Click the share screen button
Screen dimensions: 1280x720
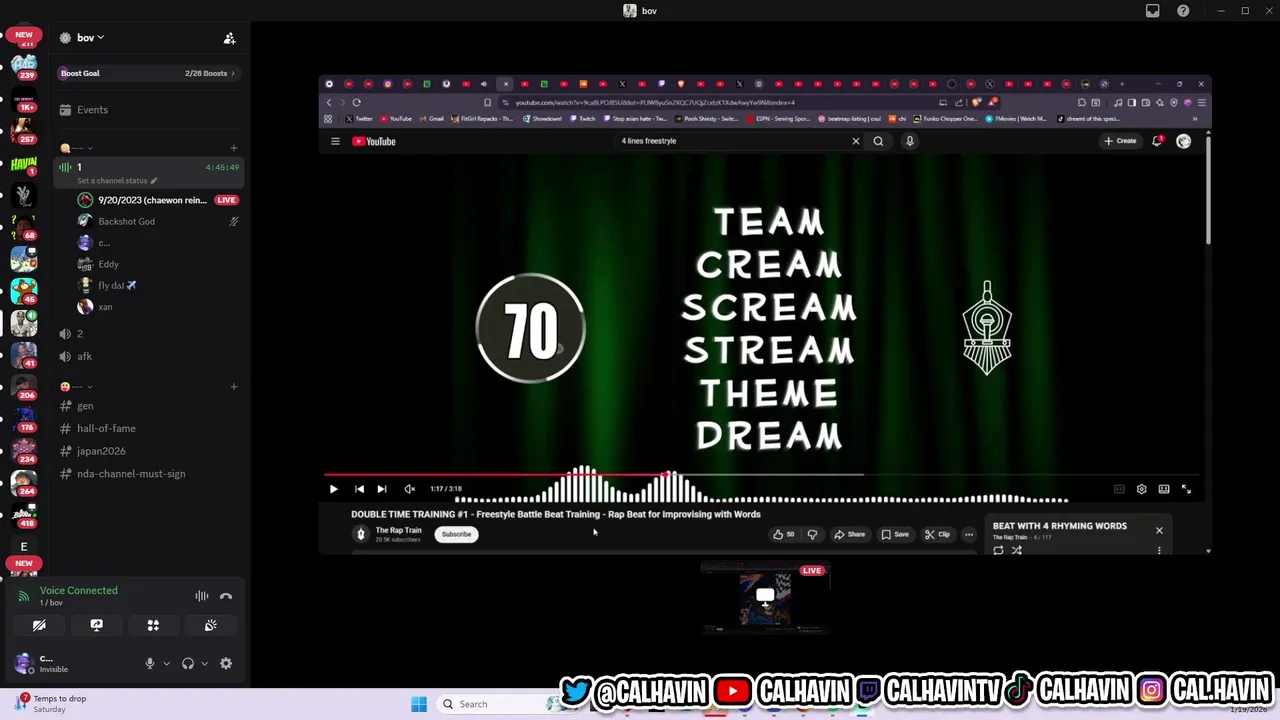point(96,625)
